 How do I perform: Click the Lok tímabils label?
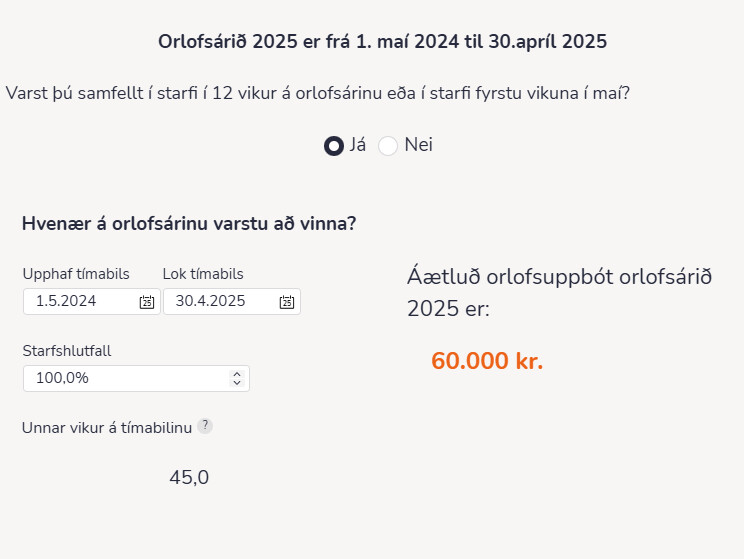203,274
